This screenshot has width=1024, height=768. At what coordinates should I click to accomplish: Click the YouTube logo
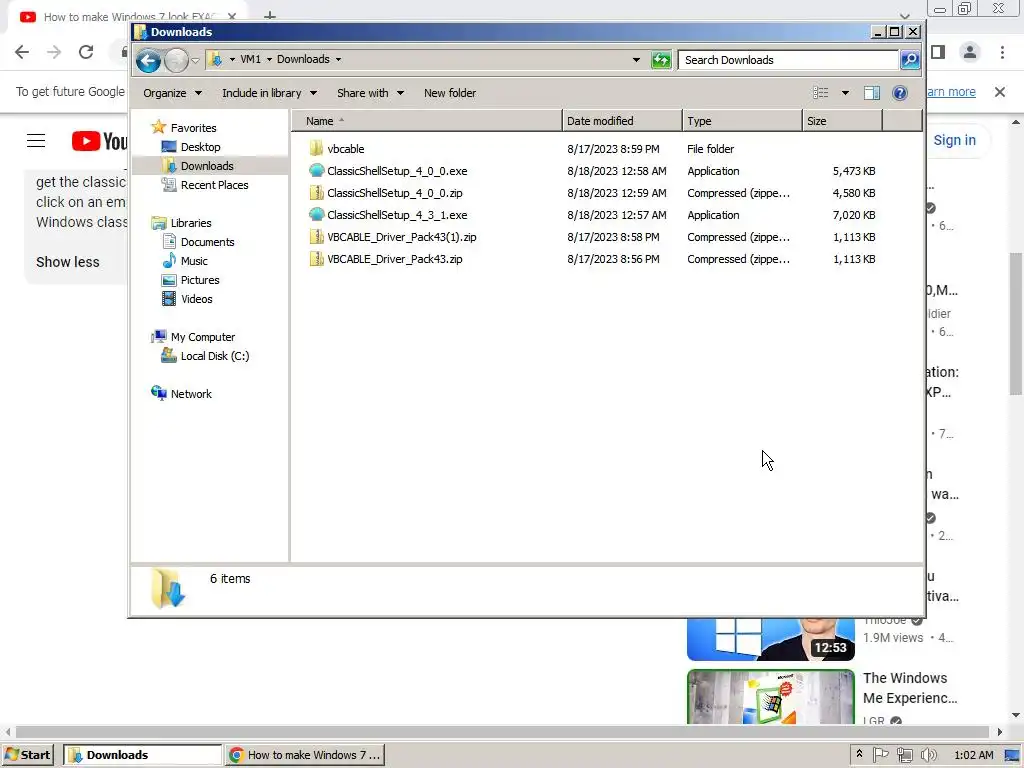tap(99, 141)
